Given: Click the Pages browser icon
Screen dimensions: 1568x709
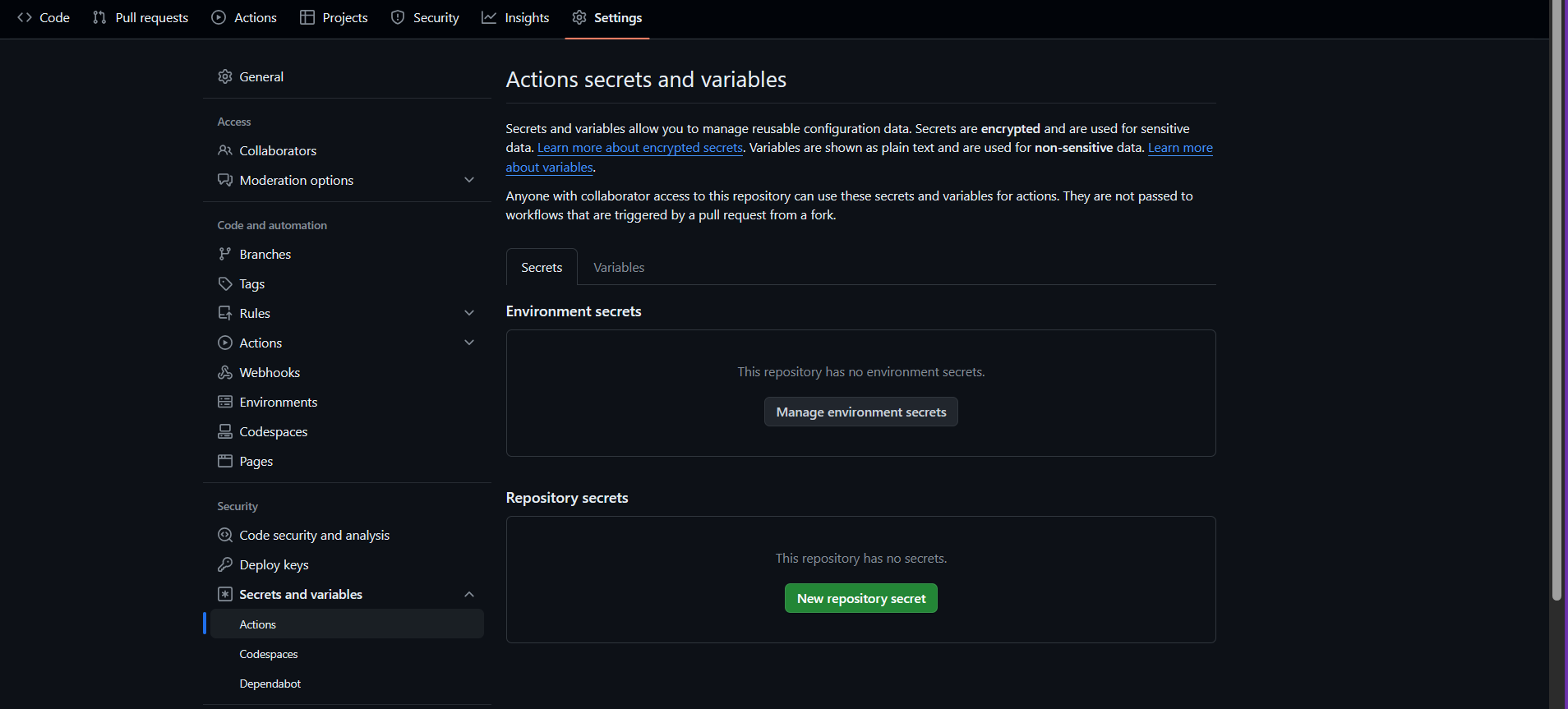Looking at the screenshot, I should click(x=225, y=461).
